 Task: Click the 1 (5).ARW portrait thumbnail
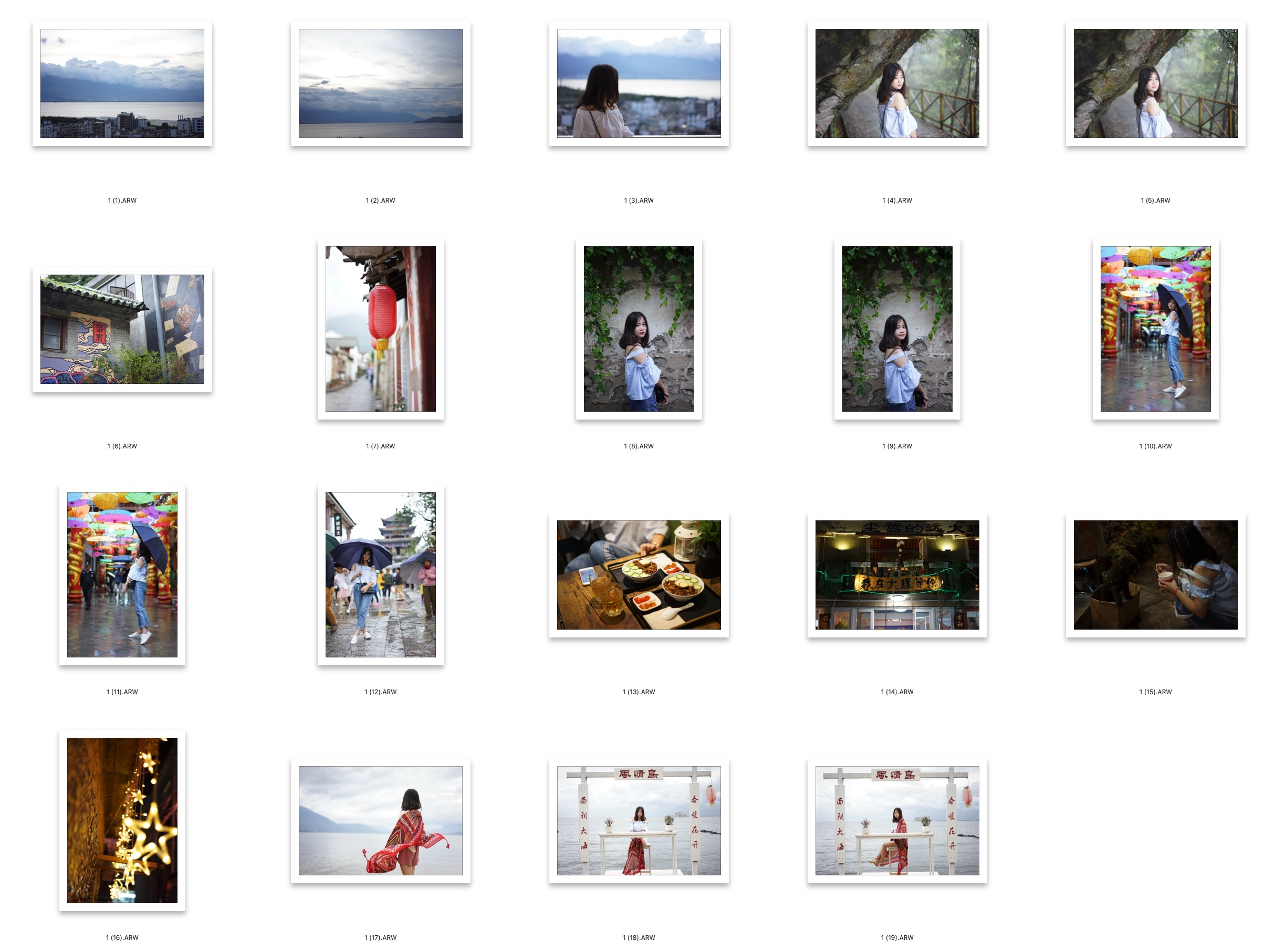click(x=1155, y=83)
